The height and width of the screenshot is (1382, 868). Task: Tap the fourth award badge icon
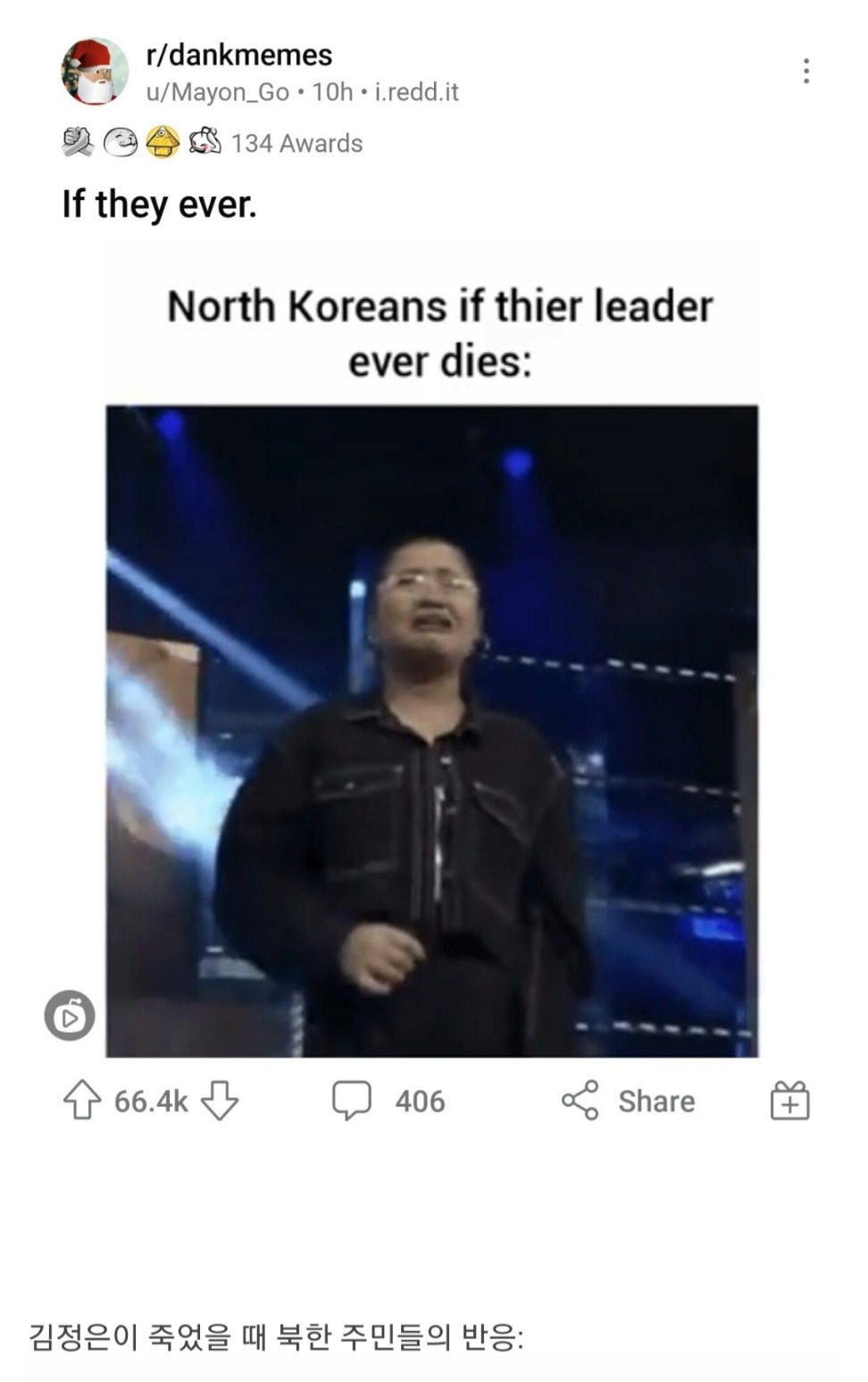pos(204,141)
